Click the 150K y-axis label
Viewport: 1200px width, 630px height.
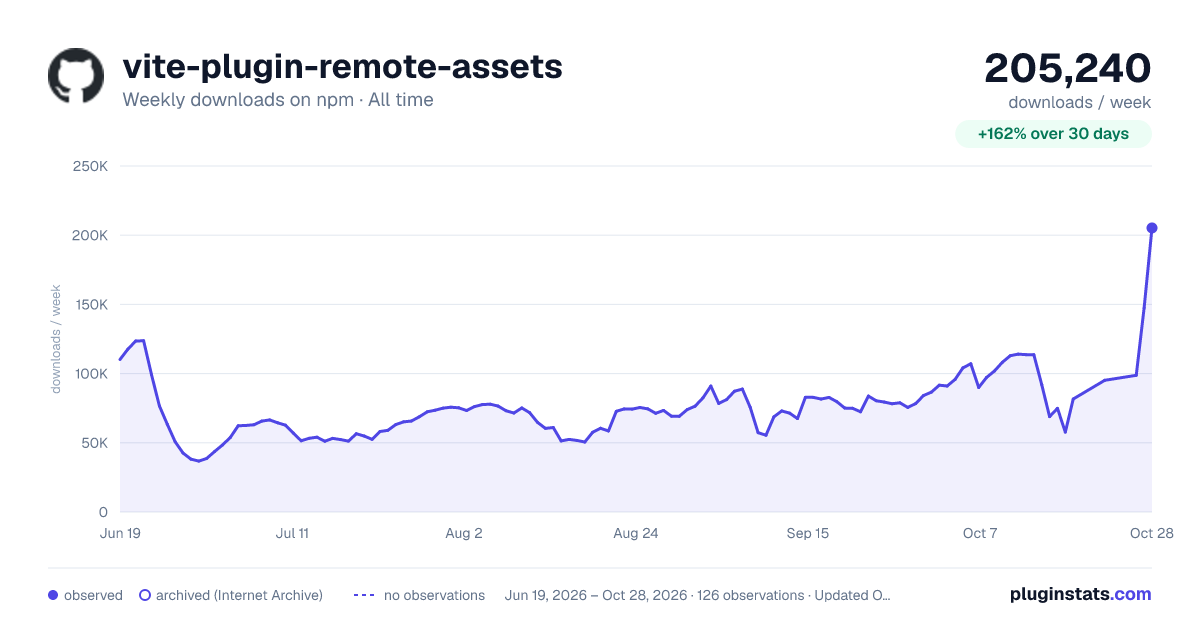[x=91, y=304]
